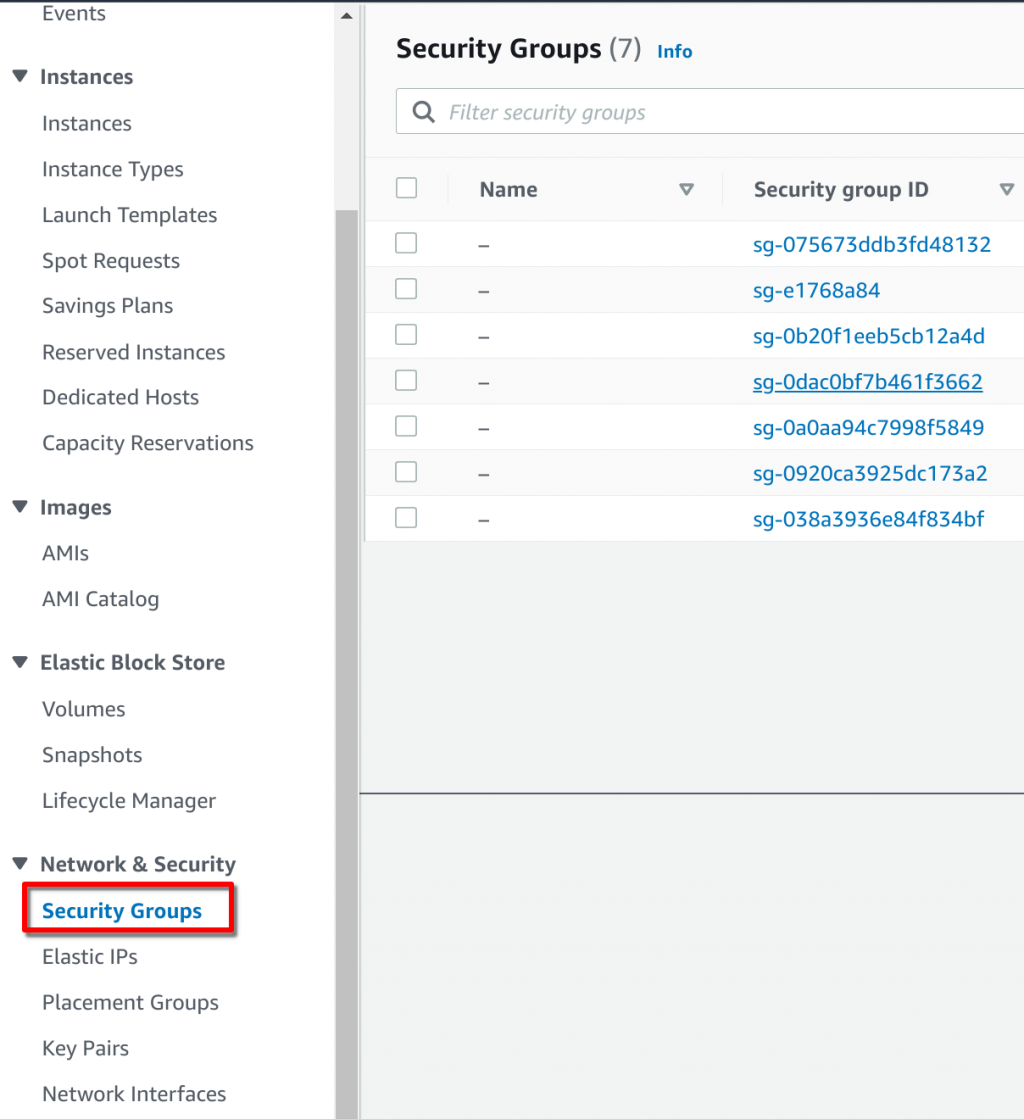Image resolution: width=1024 pixels, height=1119 pixels.
Task: Open the Info link beside Security Groups
Action: [x=674, y=51]
